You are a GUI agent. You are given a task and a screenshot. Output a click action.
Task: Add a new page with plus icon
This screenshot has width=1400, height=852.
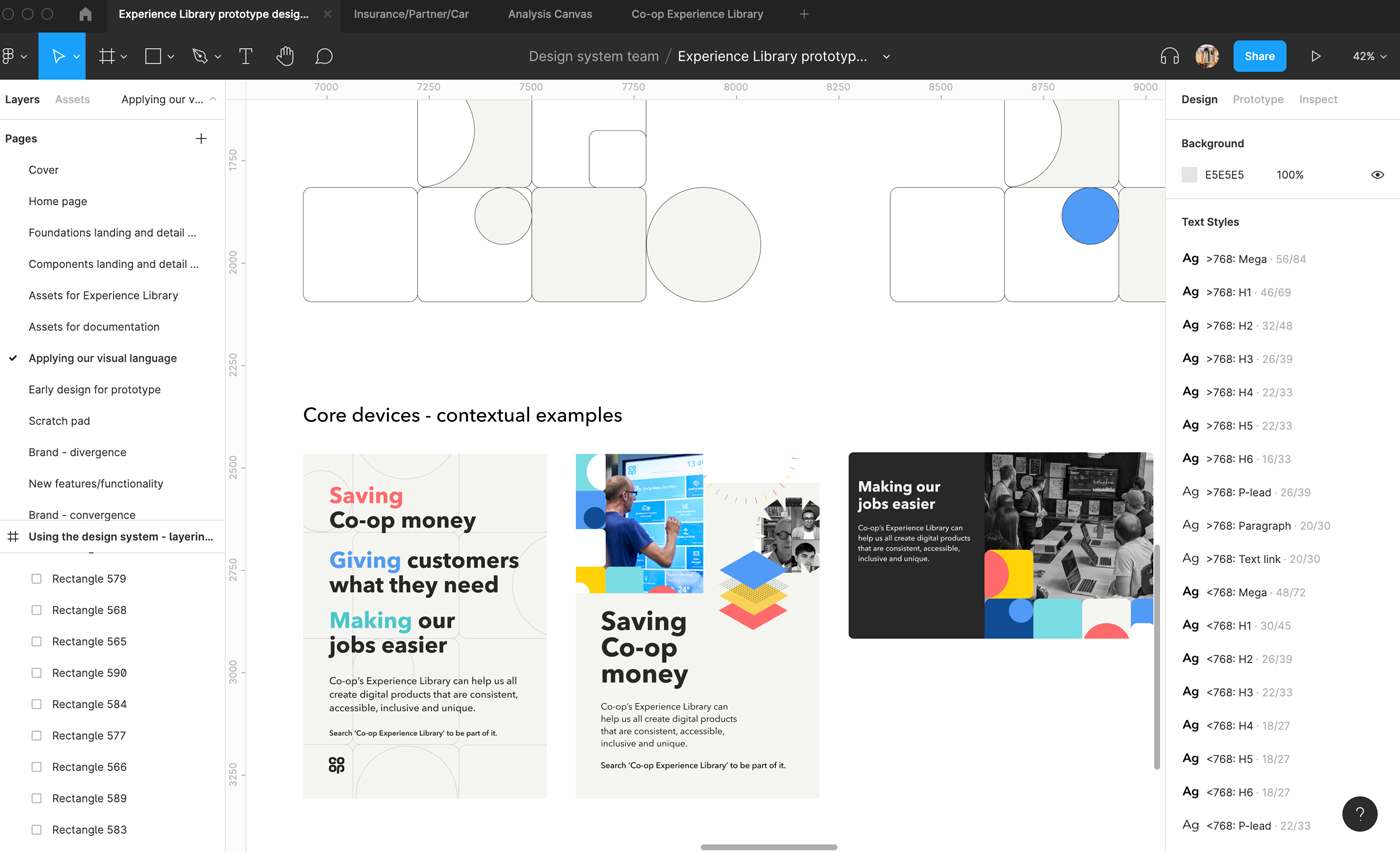pyautogui.click(x=201, y=138)
